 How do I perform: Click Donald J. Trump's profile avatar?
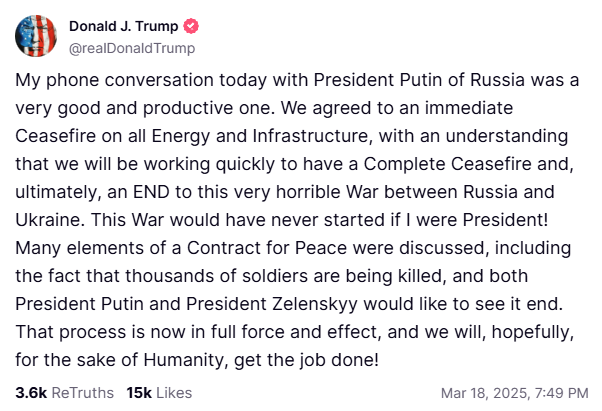36,35
